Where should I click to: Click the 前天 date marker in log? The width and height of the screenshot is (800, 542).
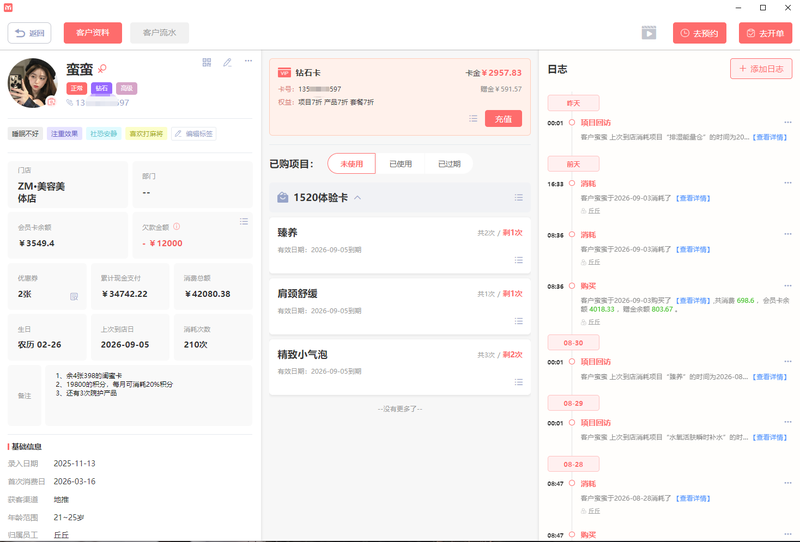(573, 164)
